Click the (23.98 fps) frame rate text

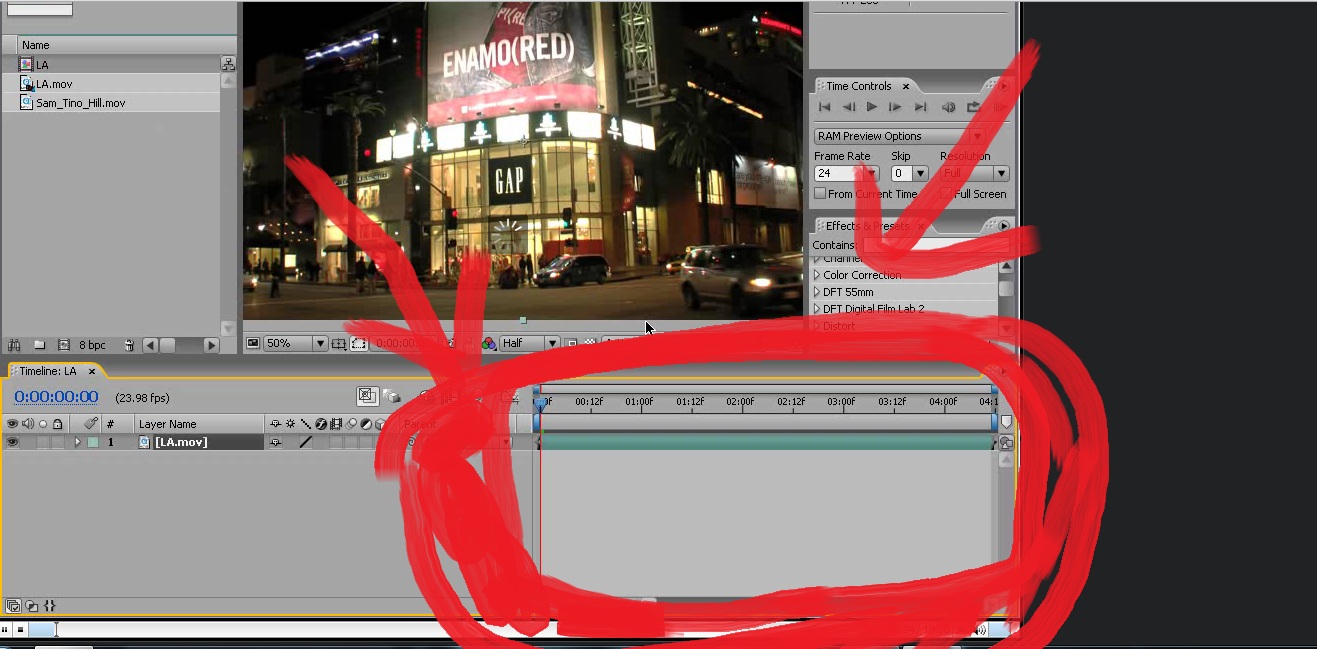(142, 398)
